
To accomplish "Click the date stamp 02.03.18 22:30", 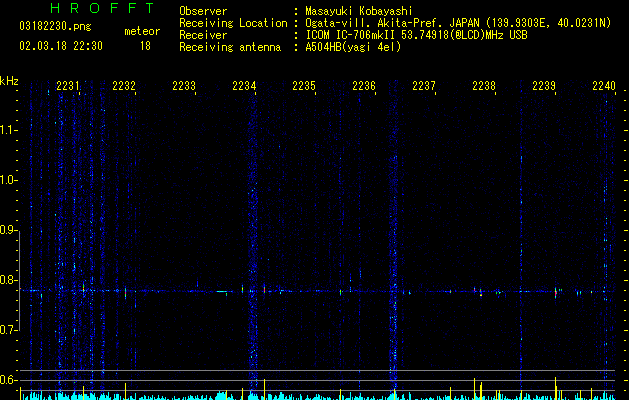I will (61, 46).
